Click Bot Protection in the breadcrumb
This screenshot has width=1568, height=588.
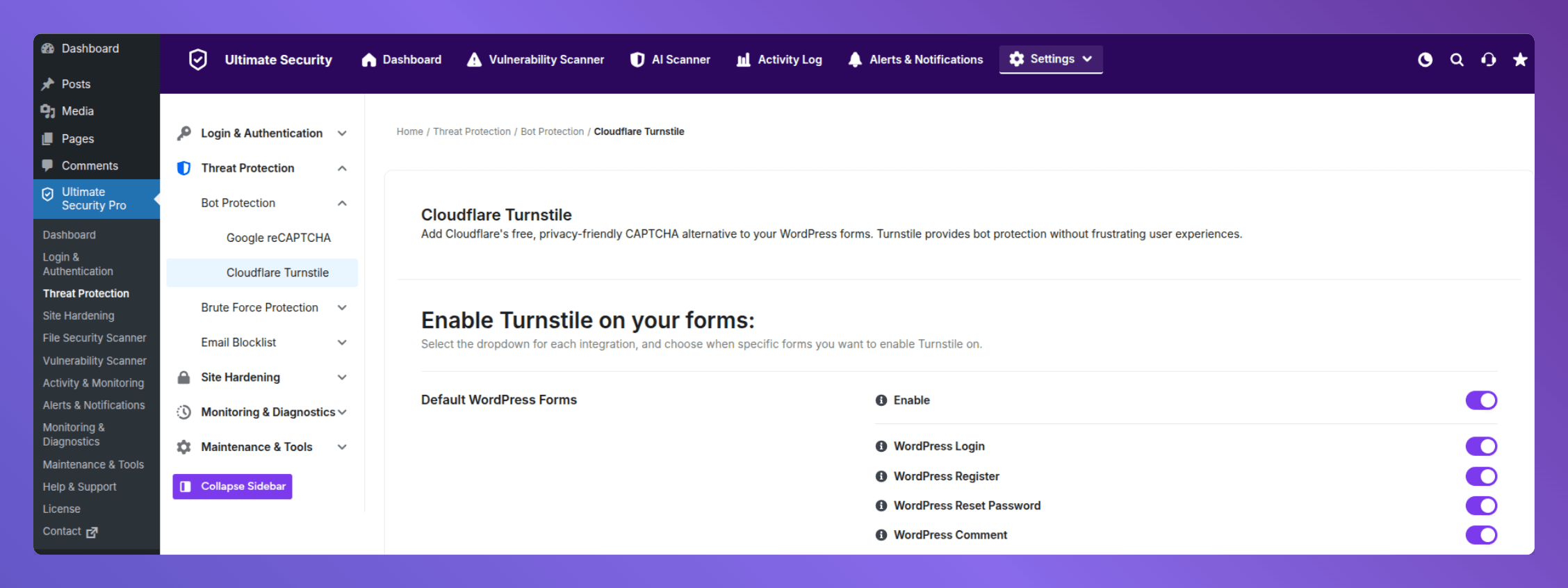[x=553, y=131]
